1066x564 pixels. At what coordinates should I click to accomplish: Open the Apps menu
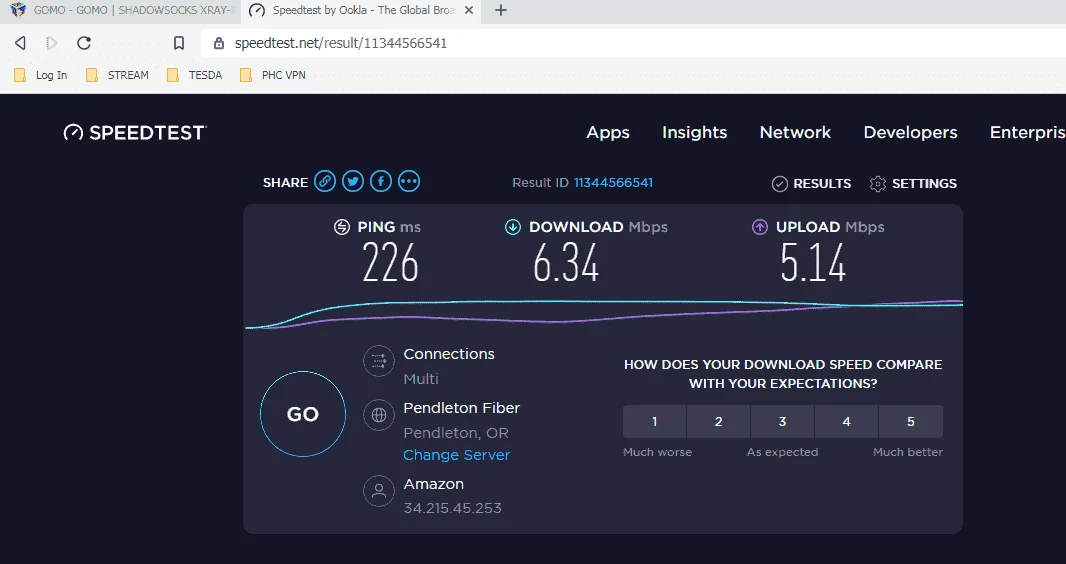608,133
